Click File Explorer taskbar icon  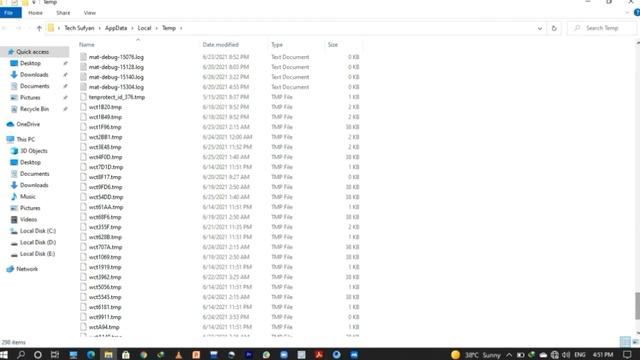108,355
